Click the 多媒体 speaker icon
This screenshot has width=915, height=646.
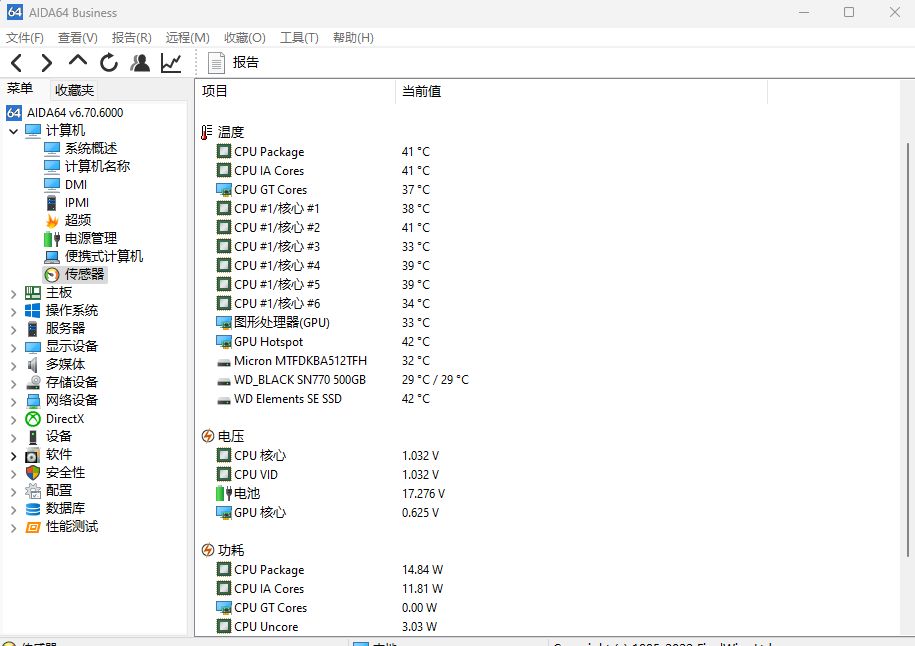[x=33, y=365]
